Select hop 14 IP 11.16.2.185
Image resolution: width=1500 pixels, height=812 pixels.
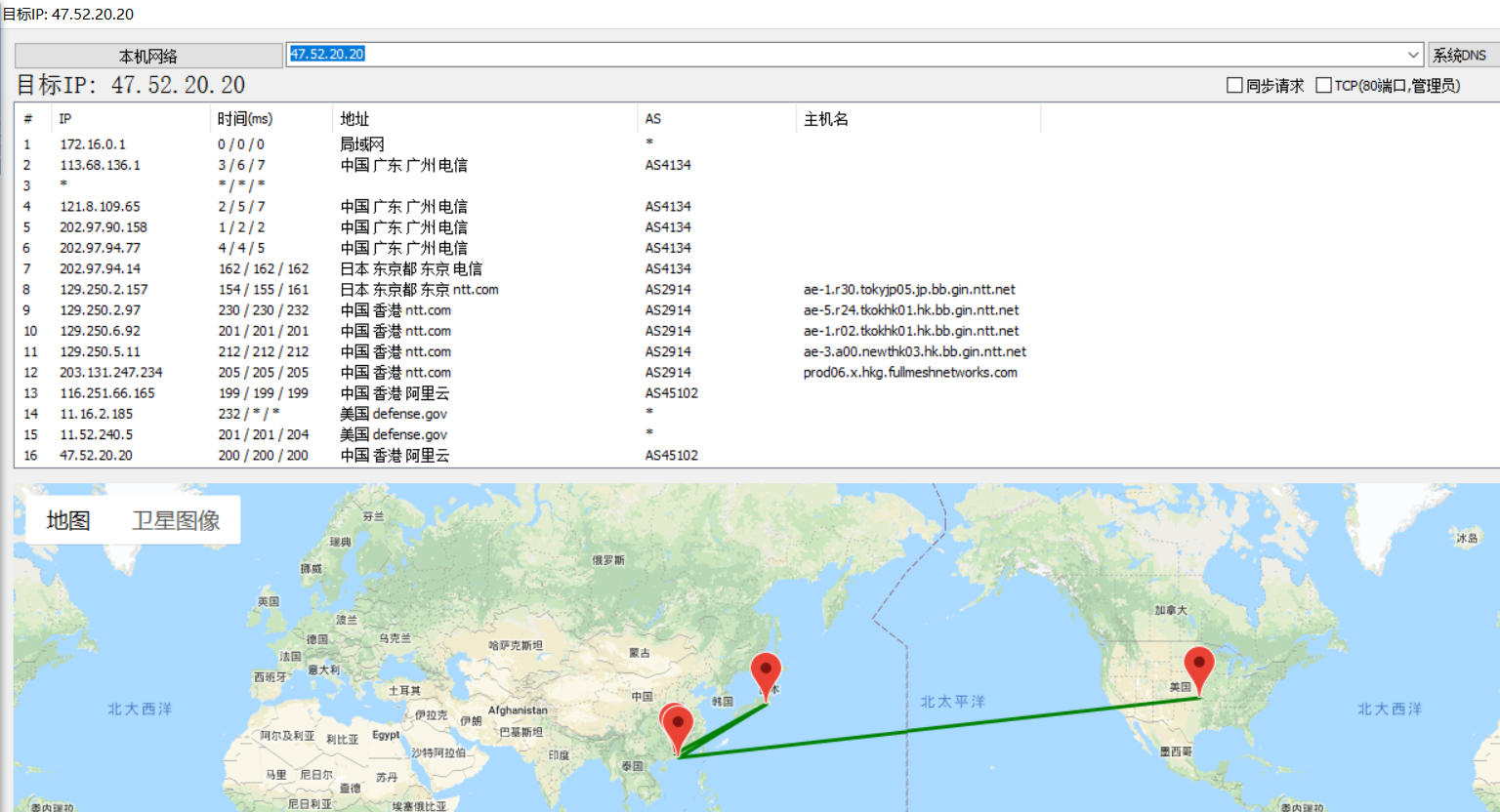point(97,414)
